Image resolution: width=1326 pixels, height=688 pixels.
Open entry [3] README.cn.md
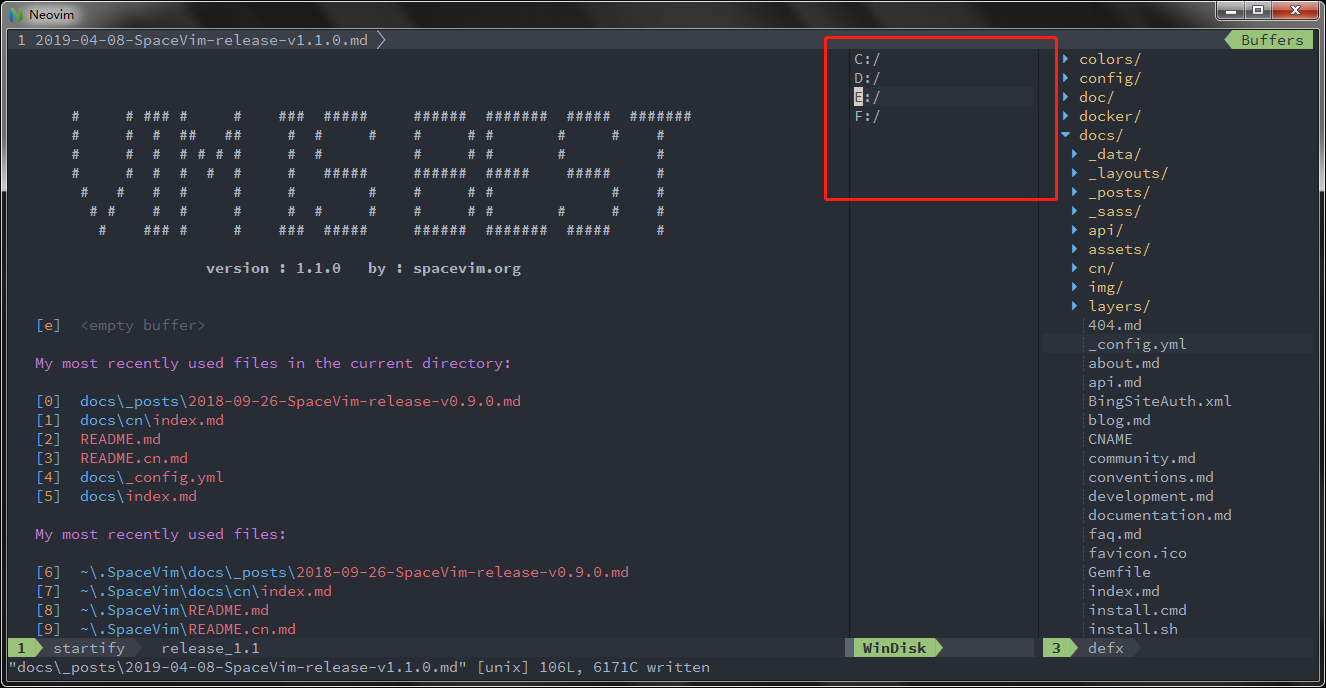click(x=111, y=458)
